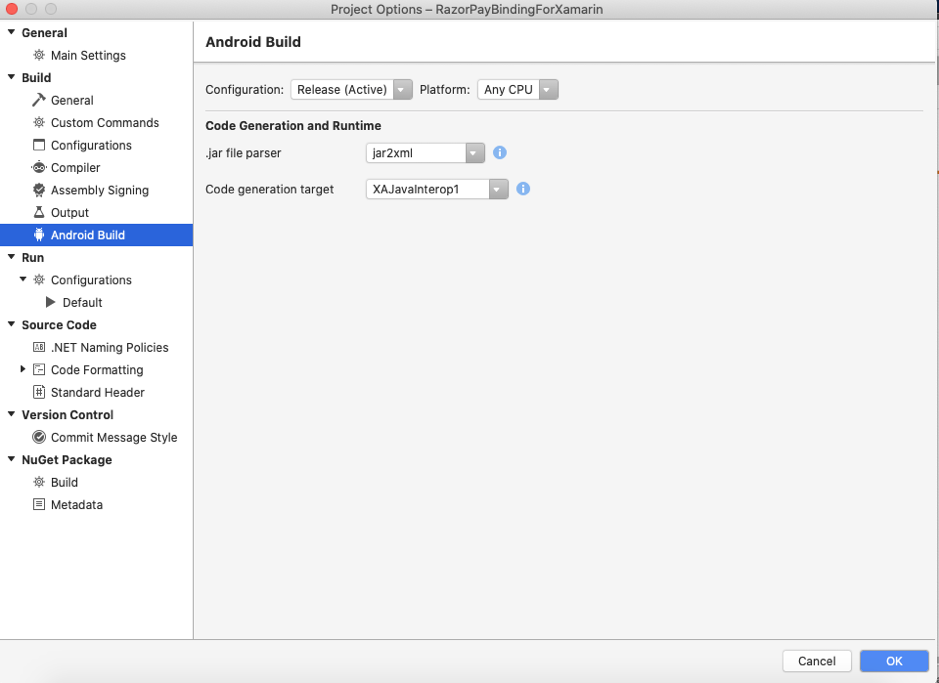Open the Custom Commands page
This screenshot has width=939, height=683.
pos(105,123)
